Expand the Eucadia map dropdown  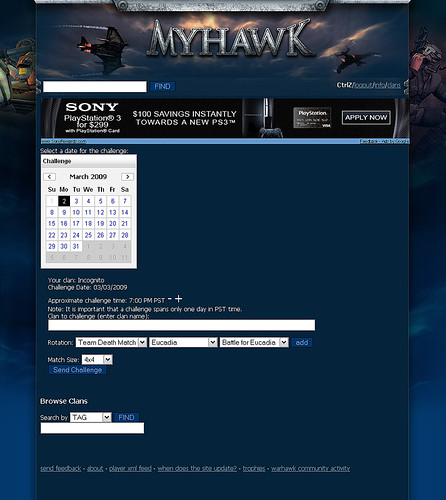183,342
